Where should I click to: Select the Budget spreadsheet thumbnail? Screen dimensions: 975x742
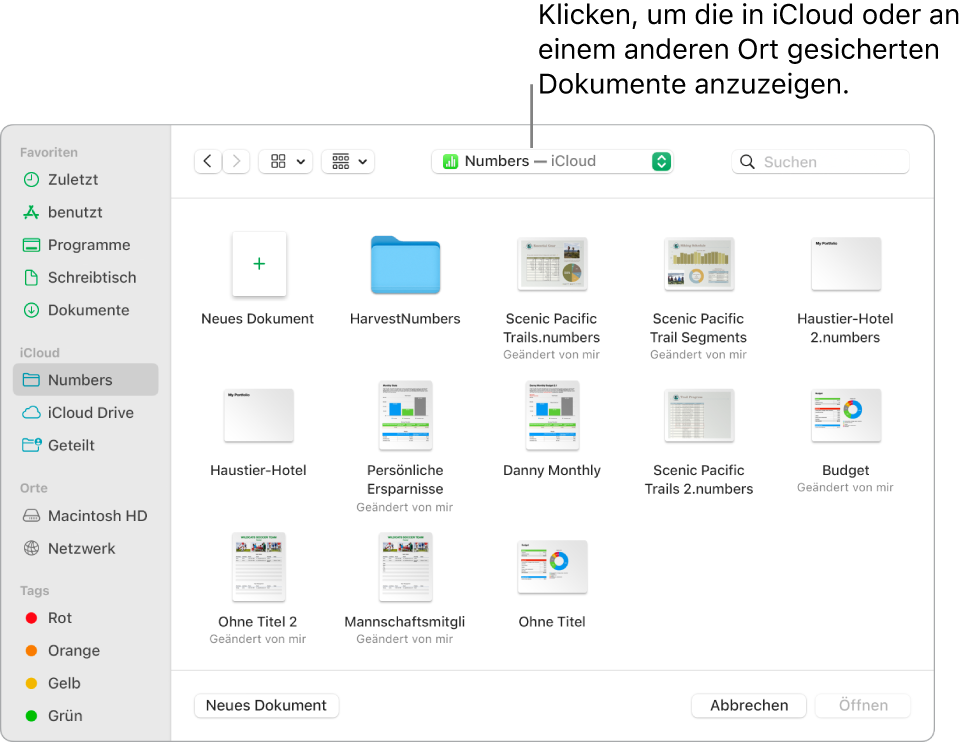point(846,415)
